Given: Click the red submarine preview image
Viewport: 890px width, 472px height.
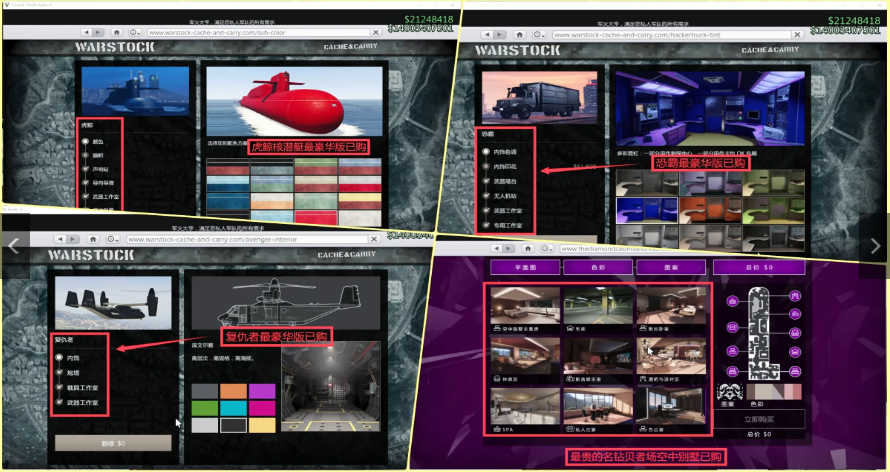Looking at the screenshot, I should click(295, 101).
